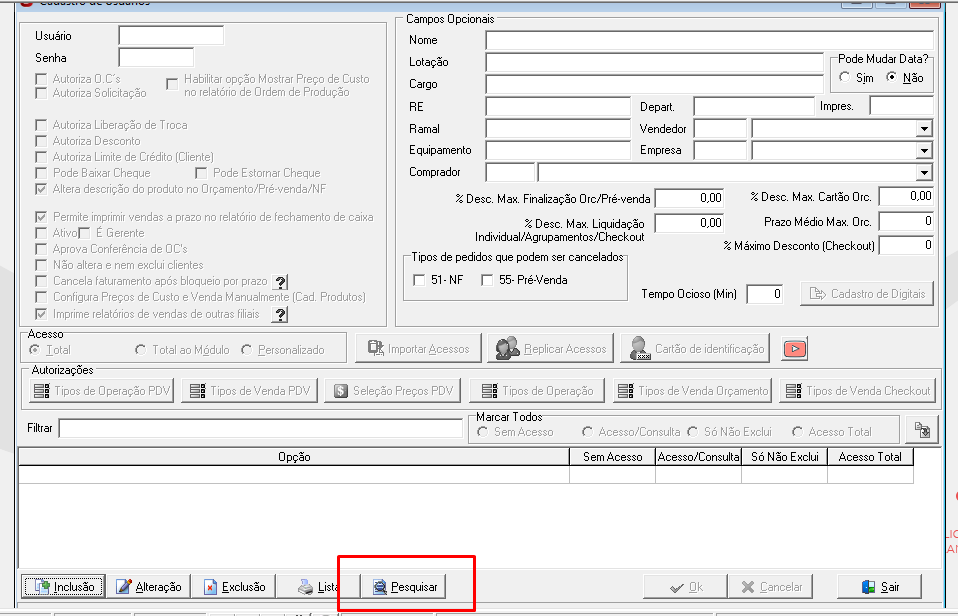The width and height of the screenshot is (958, 616).
Task: Toggle Pode Estornar Cheque checkbox
Action: click(201, 174)
